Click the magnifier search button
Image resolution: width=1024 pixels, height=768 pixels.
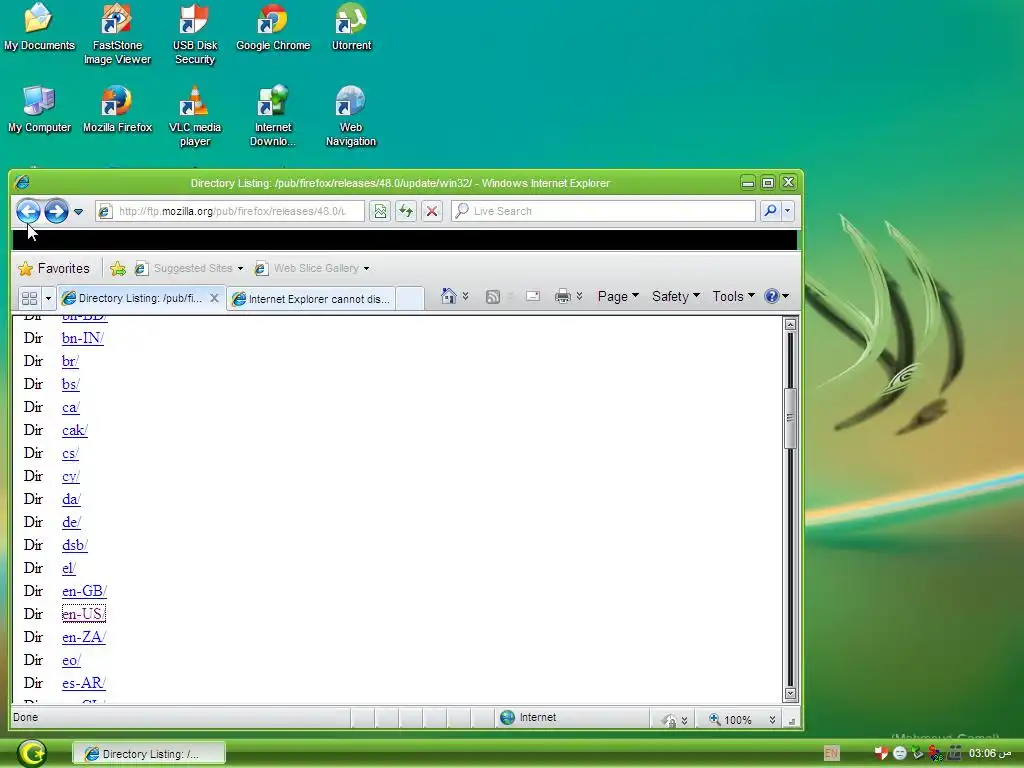[x=771, y=211]
